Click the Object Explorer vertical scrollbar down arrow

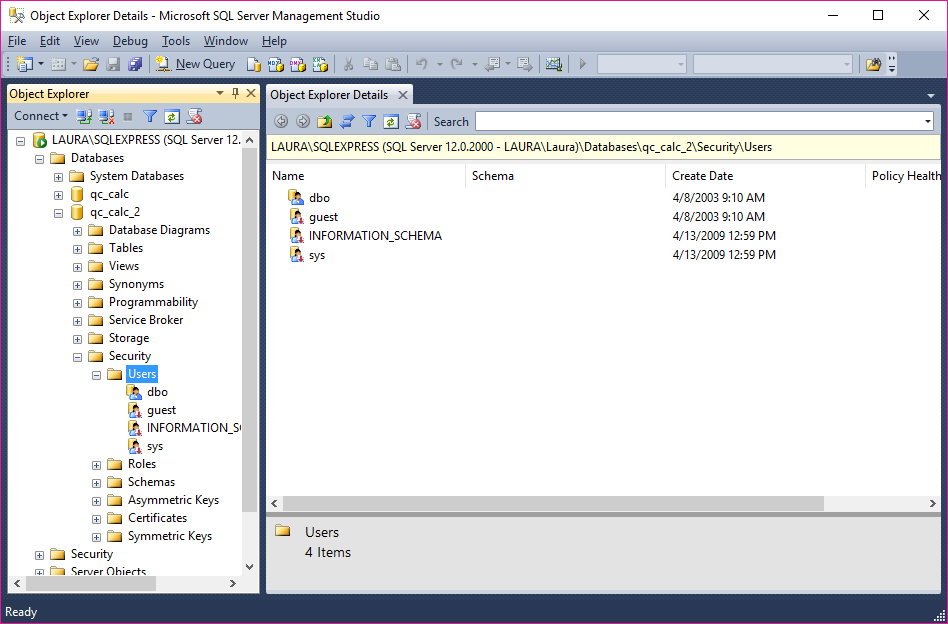tap(250, 567)
